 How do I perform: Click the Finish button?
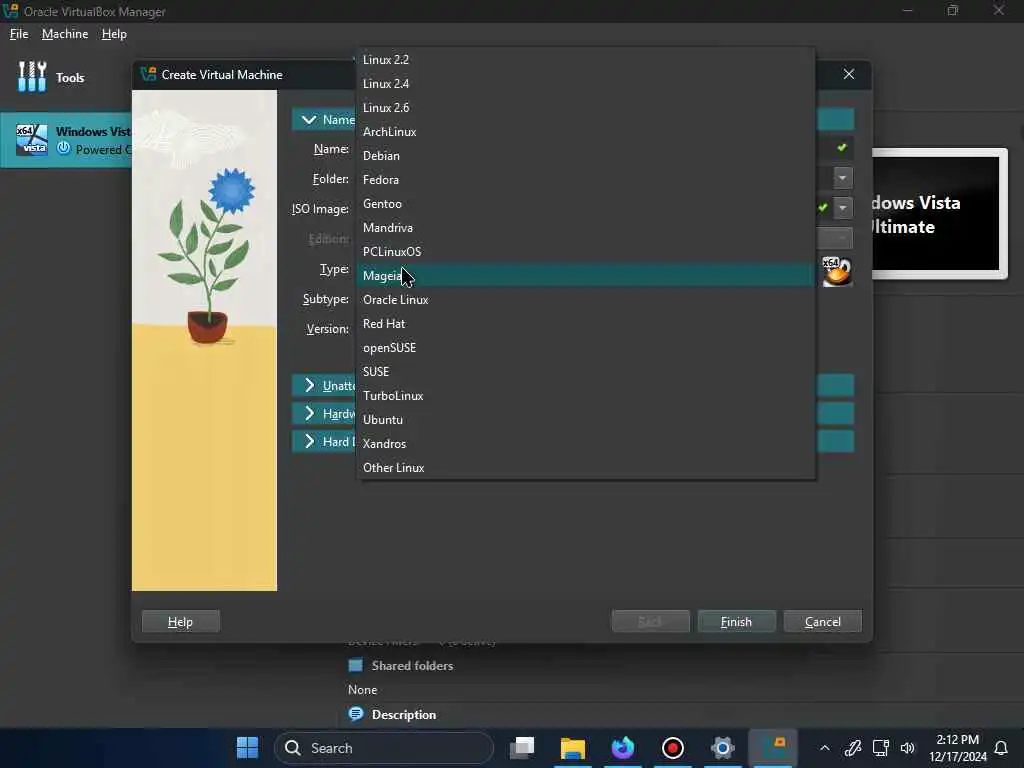tap(737, 622)
